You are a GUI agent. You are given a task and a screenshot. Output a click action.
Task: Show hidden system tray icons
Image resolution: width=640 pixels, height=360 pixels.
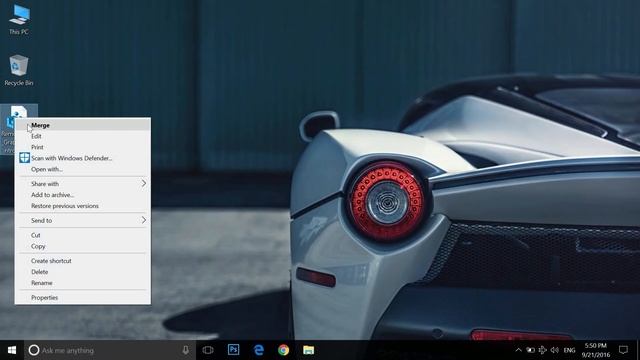518,350
